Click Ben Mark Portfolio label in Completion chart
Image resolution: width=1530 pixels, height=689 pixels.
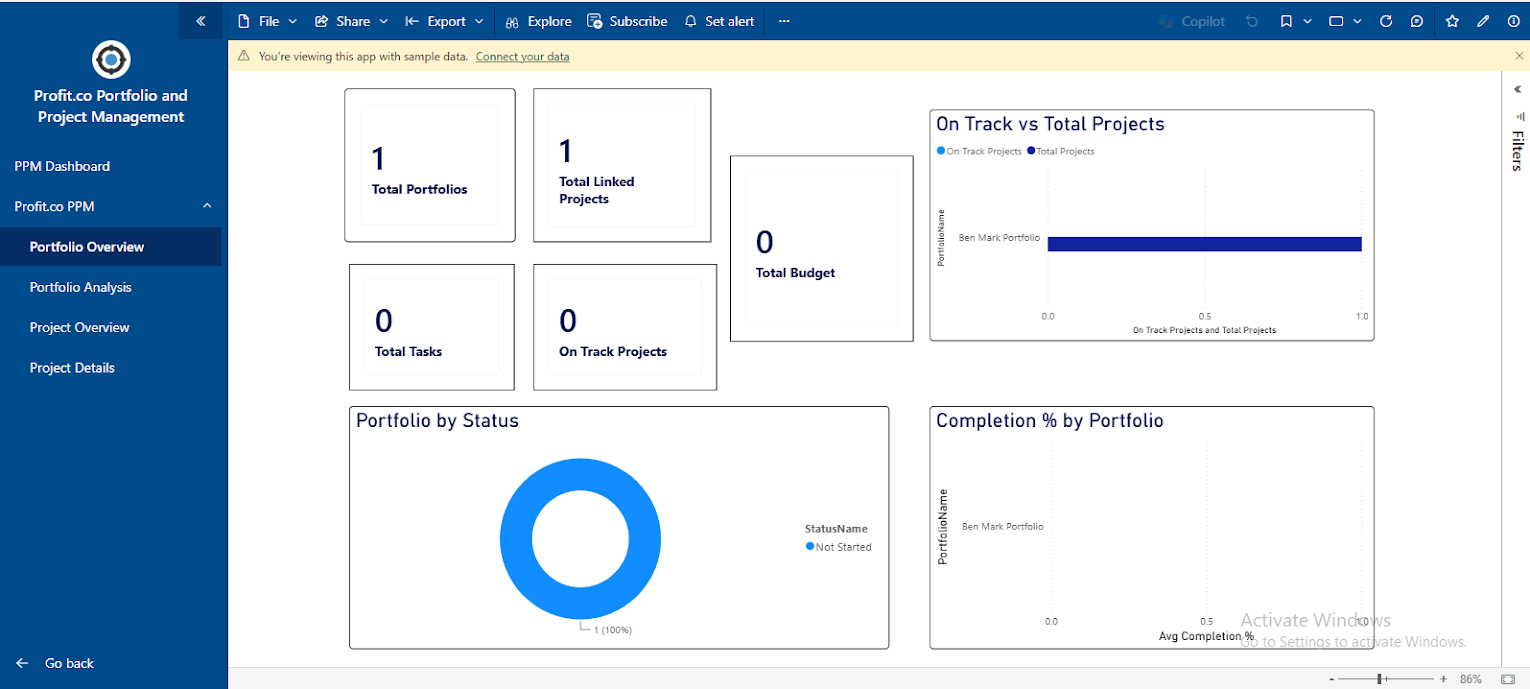1002,526
